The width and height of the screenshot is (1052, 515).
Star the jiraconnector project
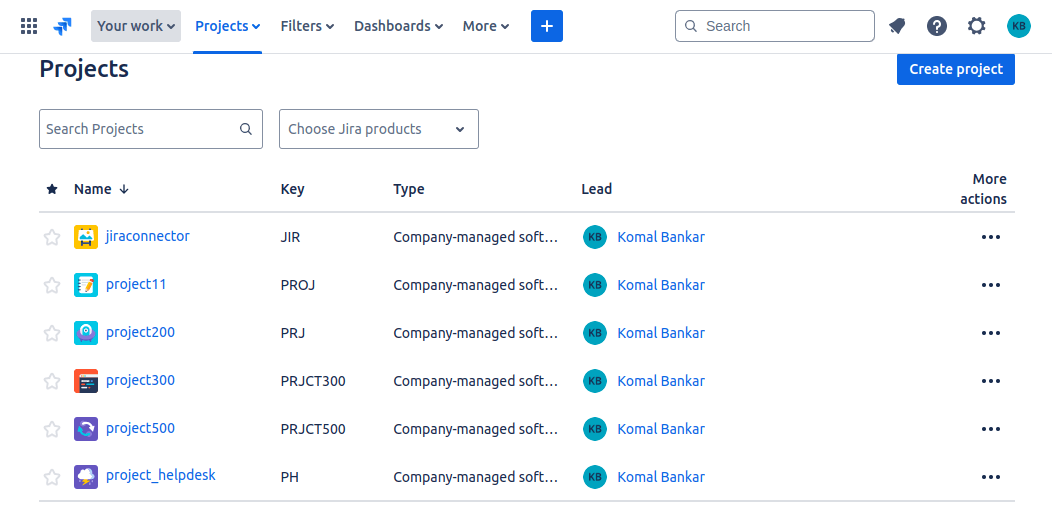[52, 237]
